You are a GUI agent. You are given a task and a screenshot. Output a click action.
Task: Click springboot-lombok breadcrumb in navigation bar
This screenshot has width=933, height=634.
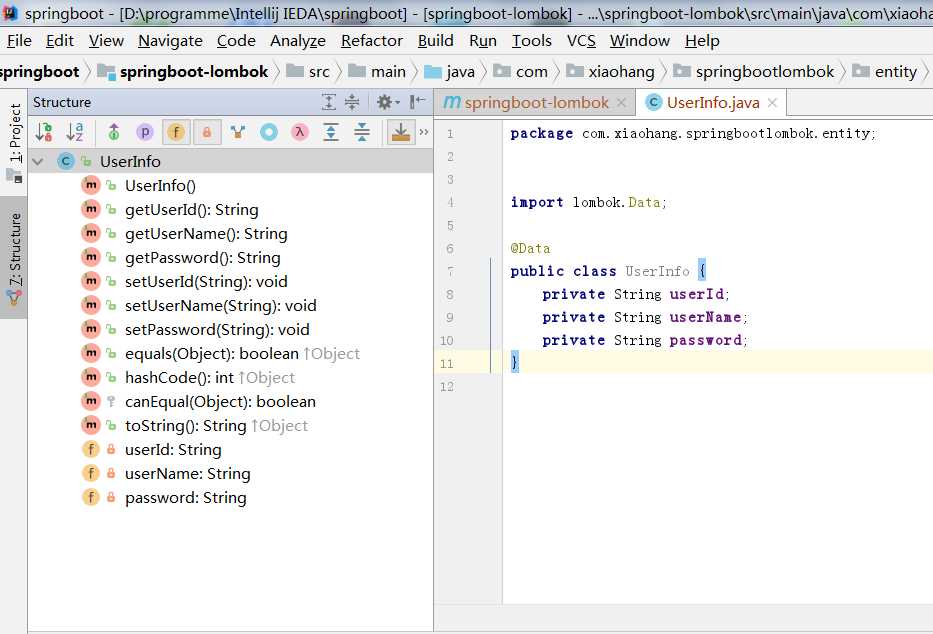coord(184,71)
